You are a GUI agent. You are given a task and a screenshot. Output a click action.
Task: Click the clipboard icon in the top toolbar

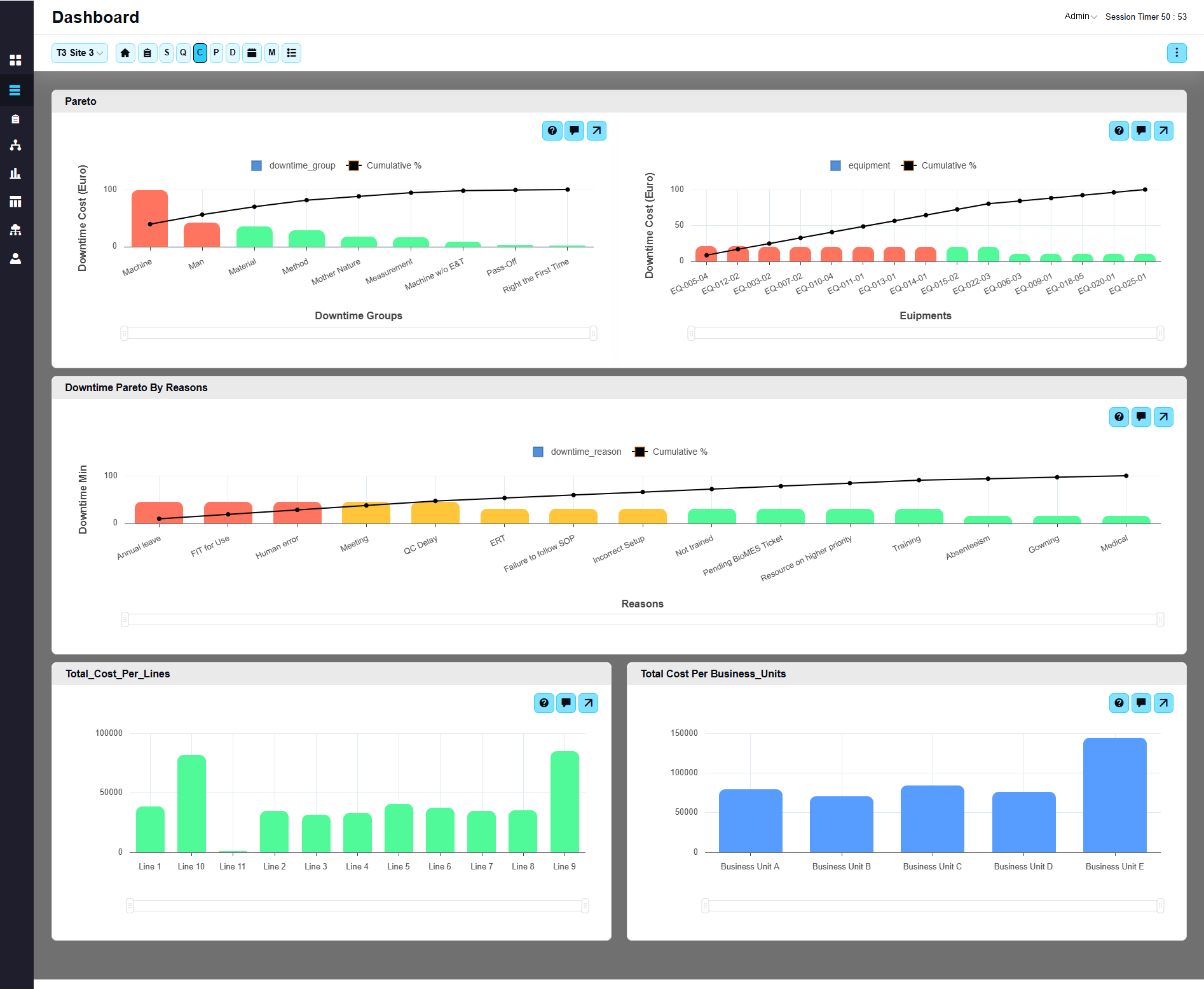[147, 53]
